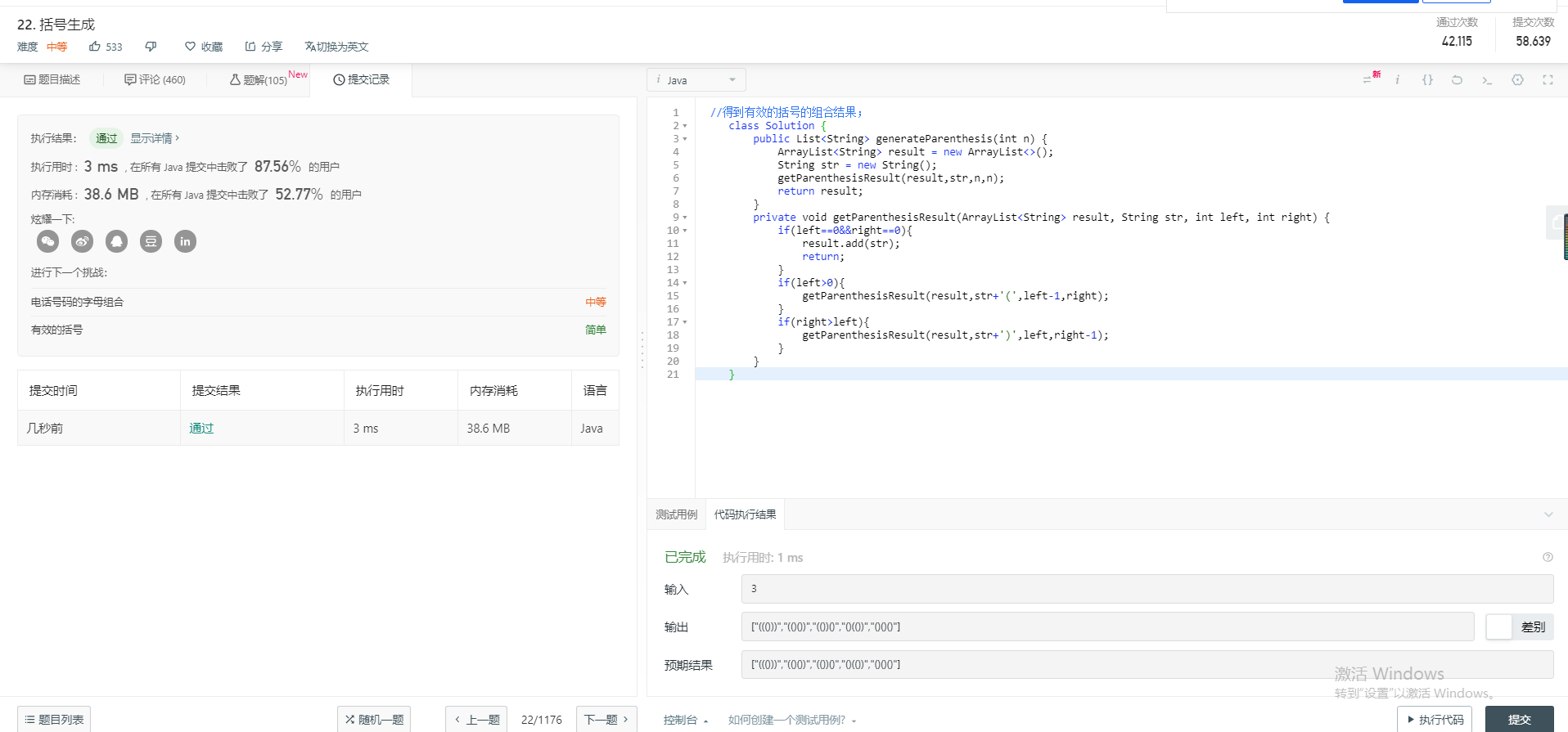Image resolution: width=1568 pixels, height=732 pixels.
Task: Open 如何创建一个测试用例 dropdown
Action: (791, 720)
